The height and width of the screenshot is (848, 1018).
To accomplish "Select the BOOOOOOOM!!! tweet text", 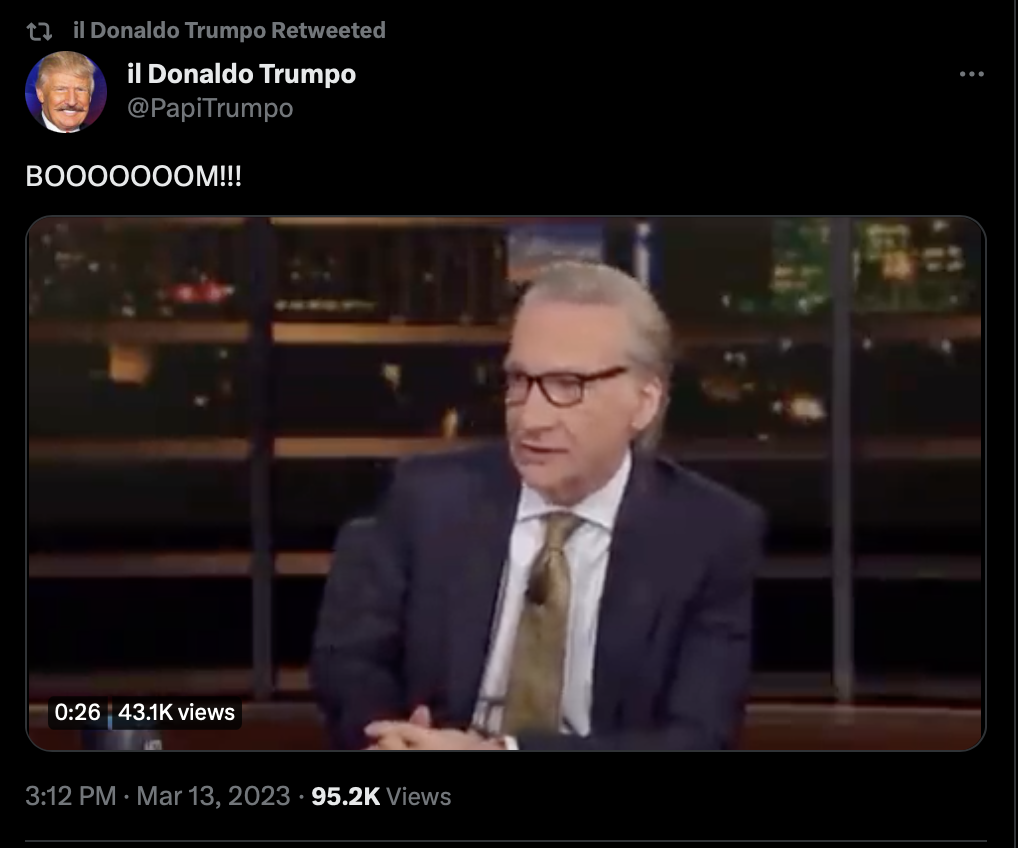I will [133, 177].
